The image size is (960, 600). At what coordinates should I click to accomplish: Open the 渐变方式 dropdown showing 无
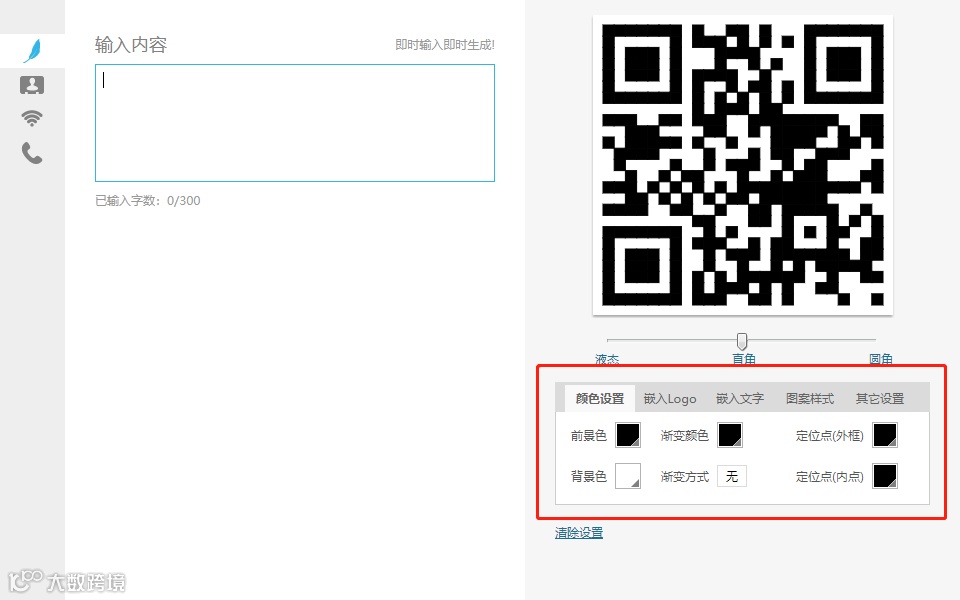click(732, 476)
